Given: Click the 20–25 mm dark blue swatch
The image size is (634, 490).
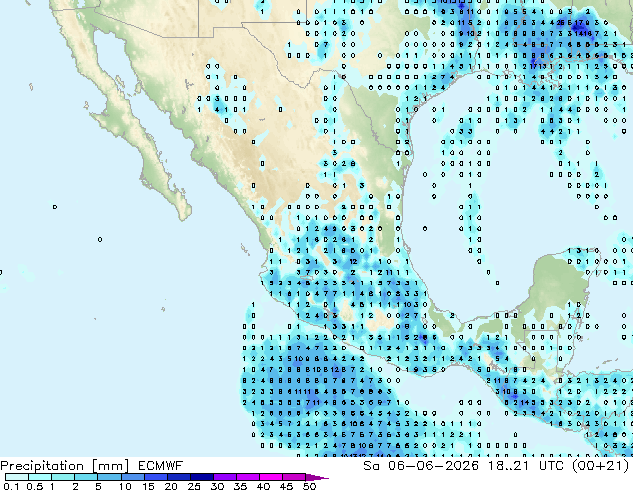Looking at the screenshot, I should point(179,477).
